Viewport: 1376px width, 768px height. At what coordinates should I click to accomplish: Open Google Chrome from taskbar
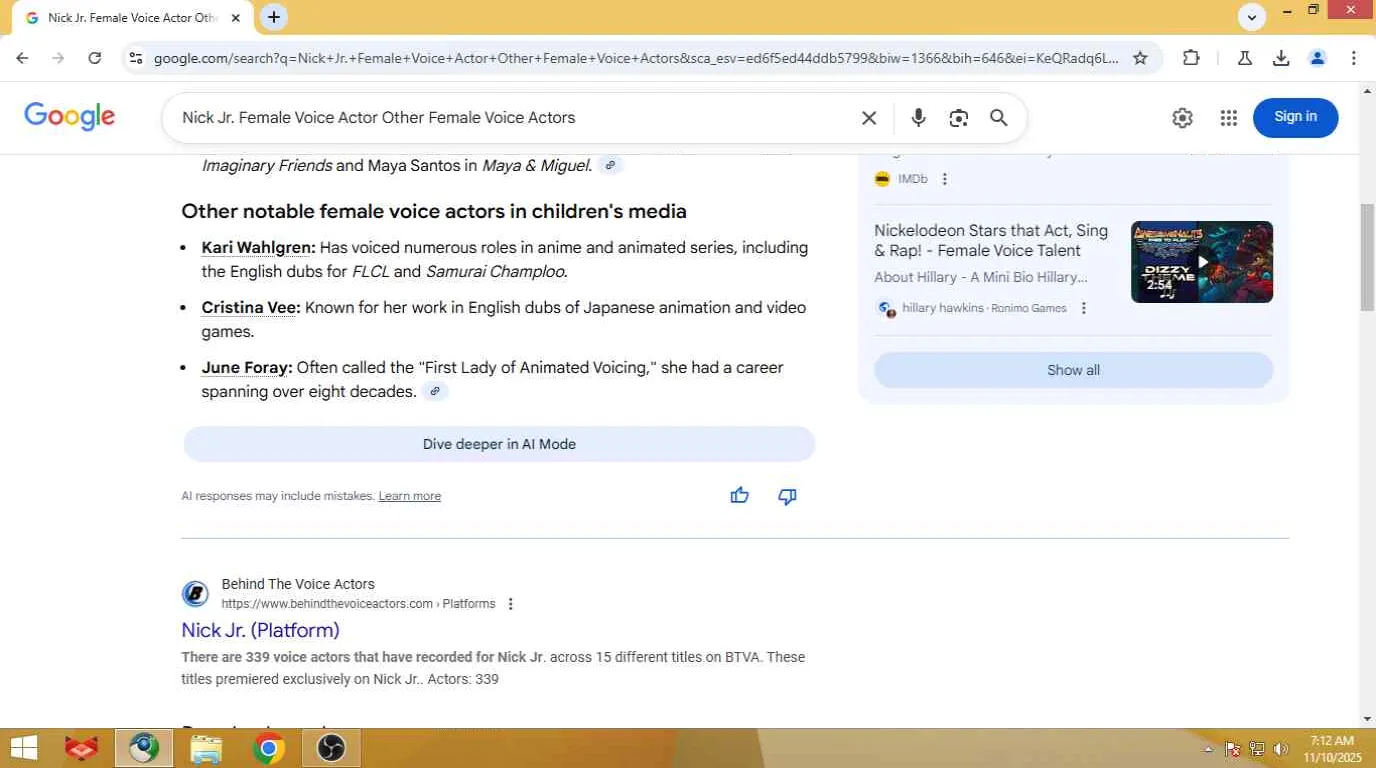coord(268,748)
